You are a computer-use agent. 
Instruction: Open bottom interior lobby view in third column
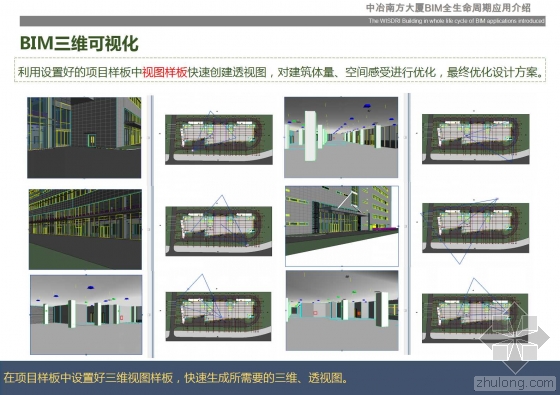click(342, 310)
